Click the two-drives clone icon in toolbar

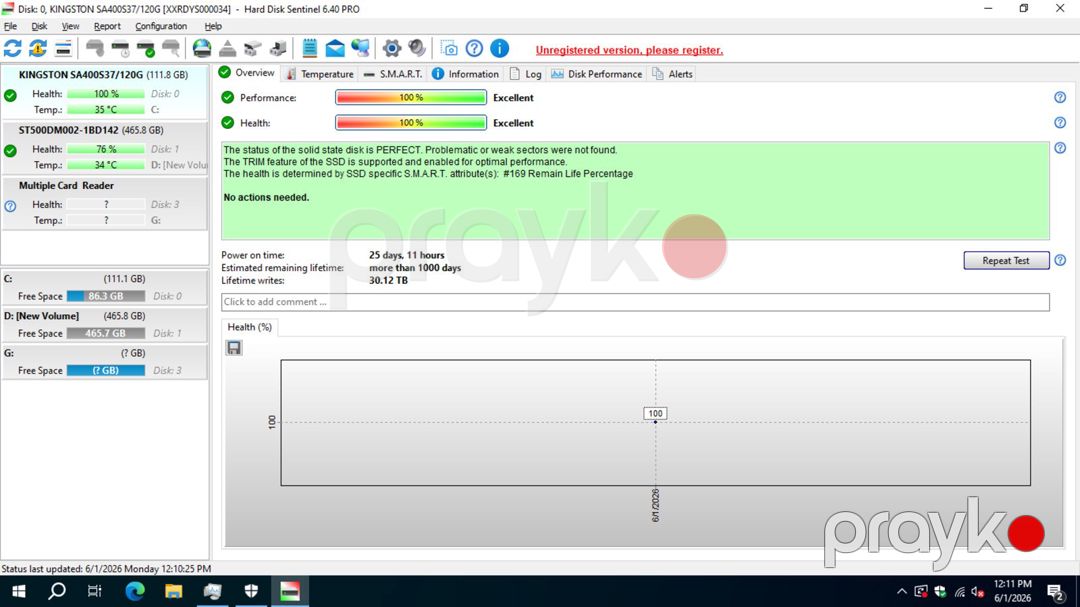click(253, 48)
